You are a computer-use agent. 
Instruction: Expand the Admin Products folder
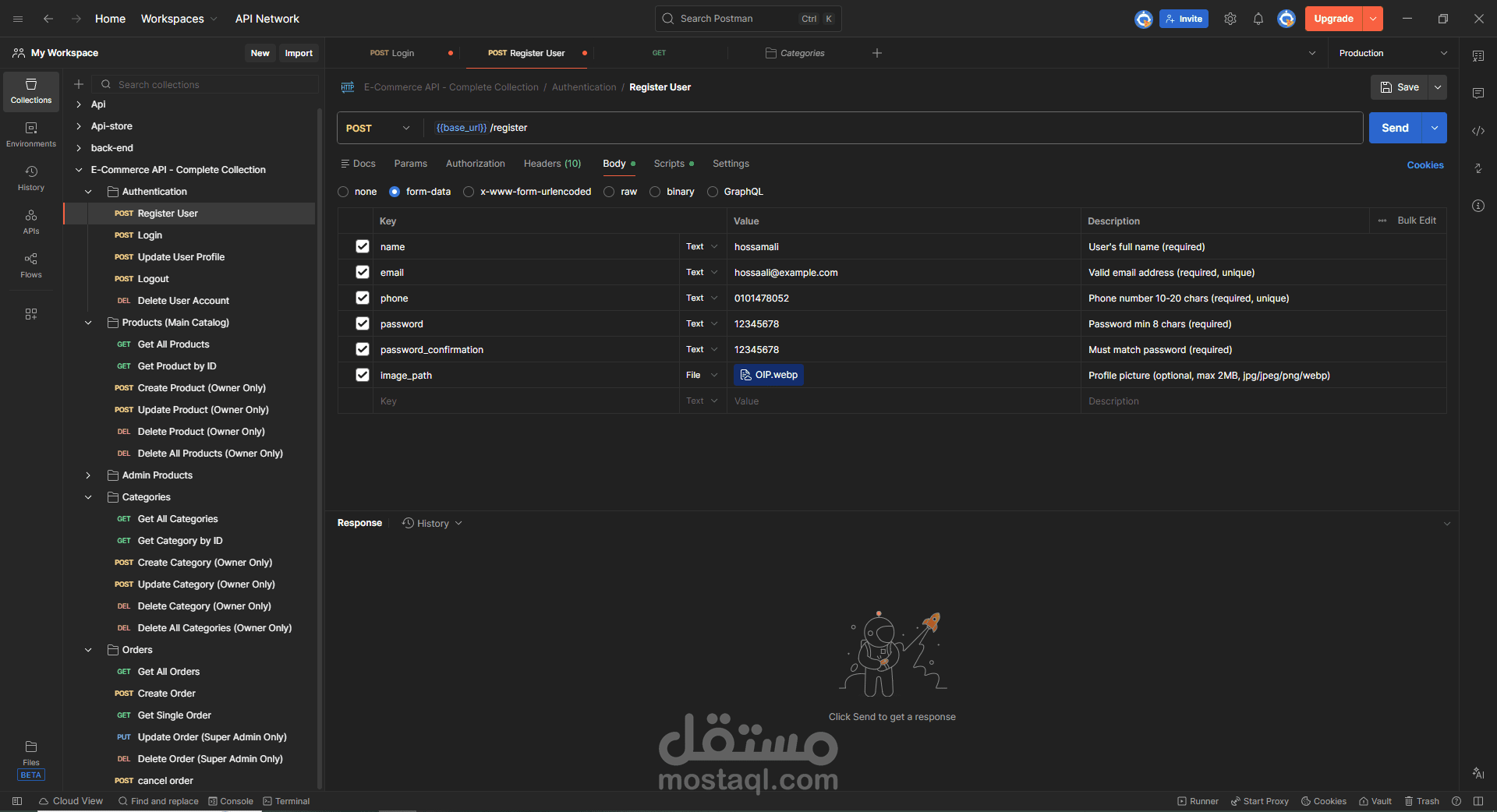(x=88, y=475)
